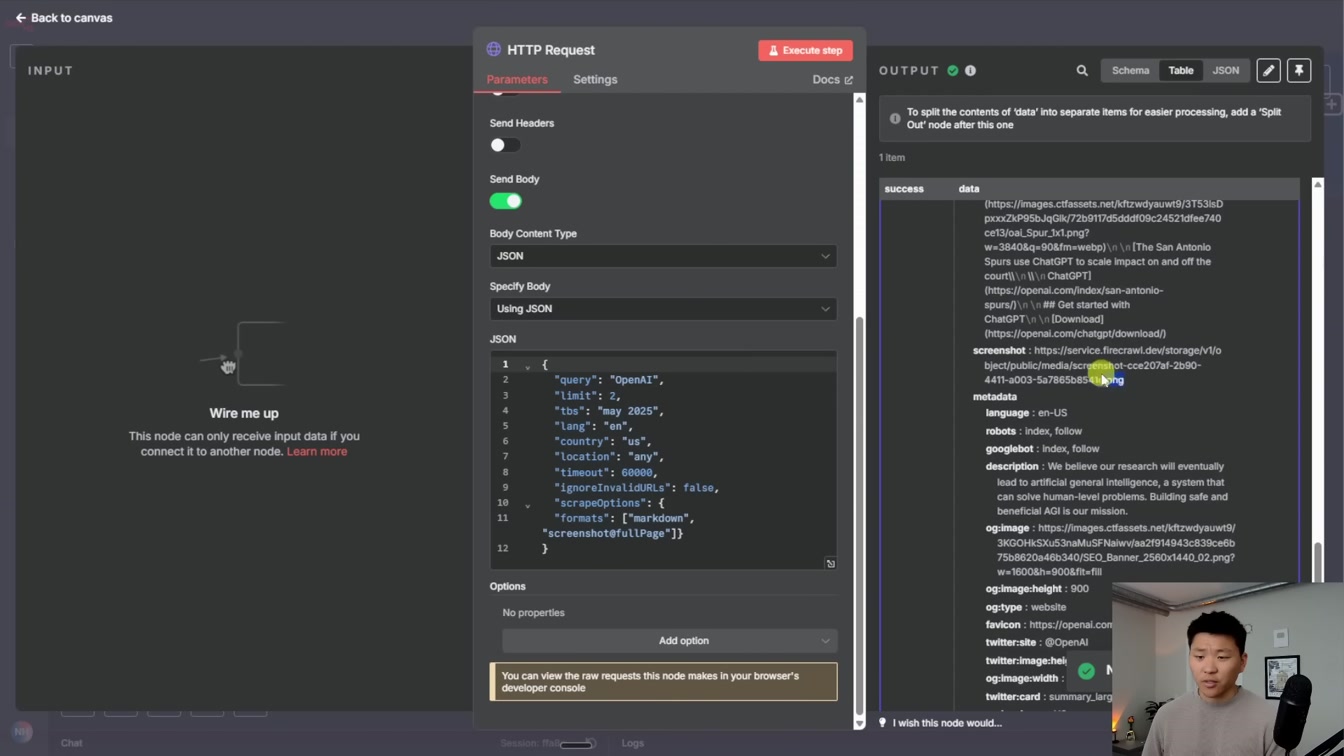The height and width of the screenshot is (756, 1344).
Task: Toggle the Send Headers switch
Action: pyautogui.click(x=505, y=145)
